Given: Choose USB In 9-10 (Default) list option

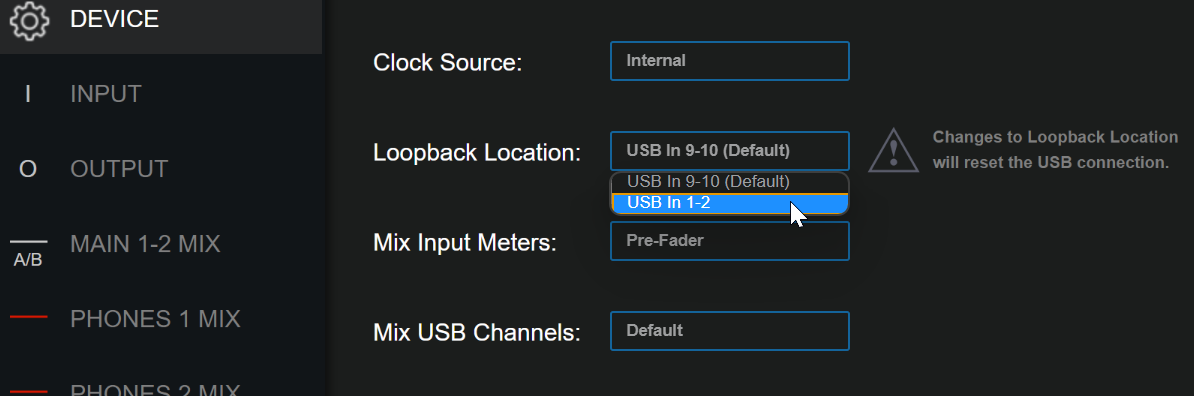Looking at the screenshot, I should (729, 183).
